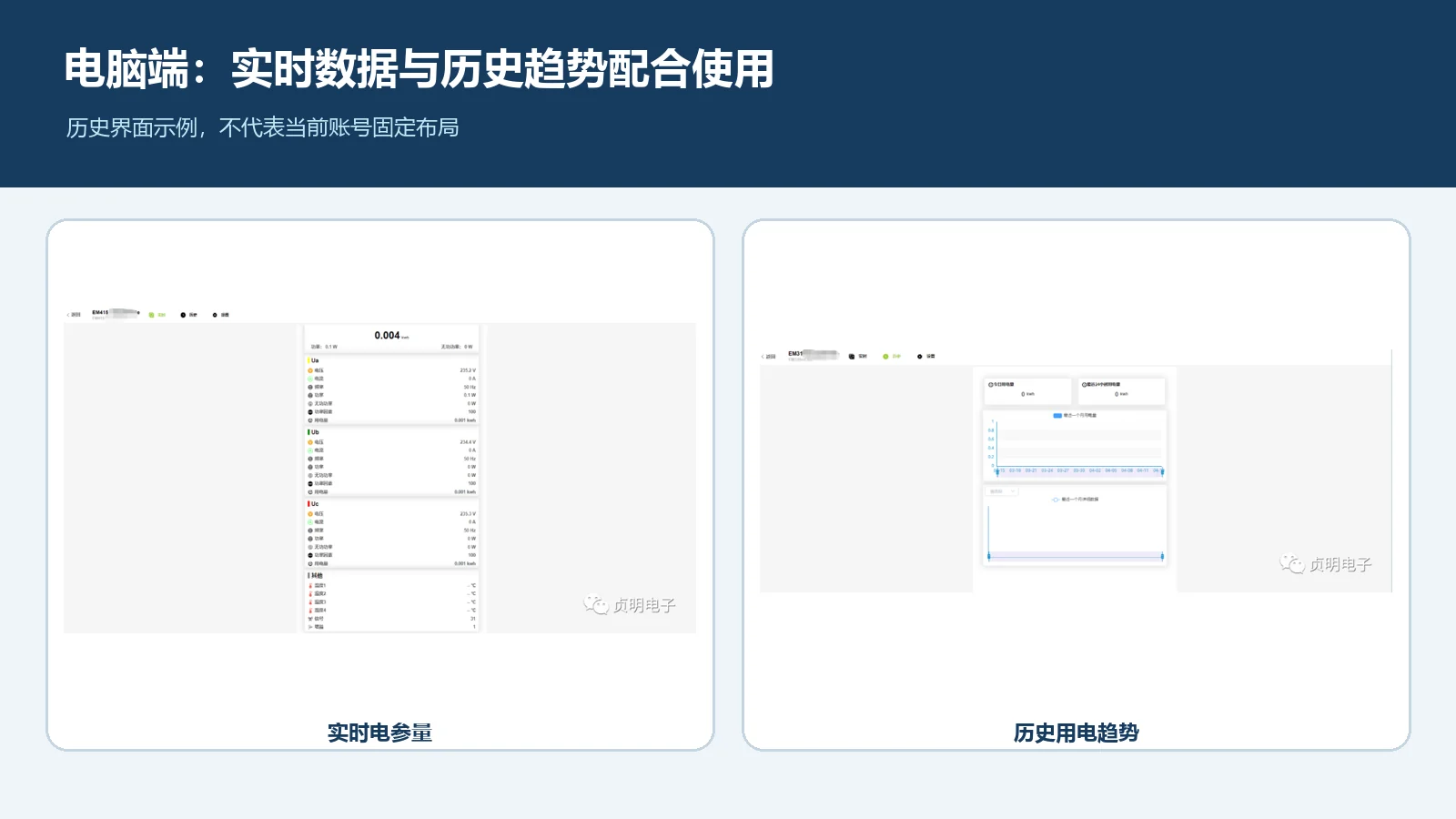1456x819 pixels.
Task: Click the 其他 section header
Action: (316, 575)
